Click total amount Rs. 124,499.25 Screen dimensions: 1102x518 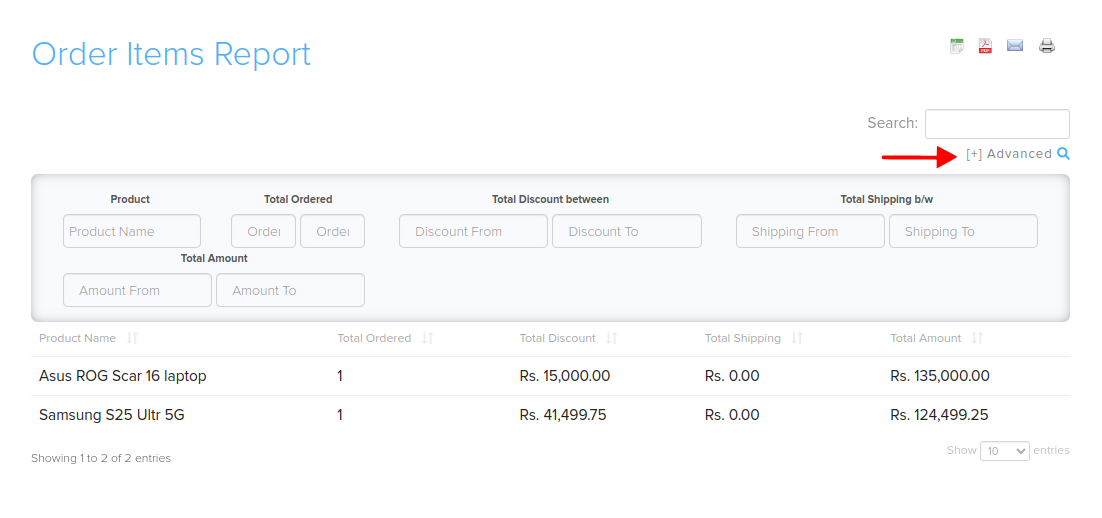coord(939,415)
